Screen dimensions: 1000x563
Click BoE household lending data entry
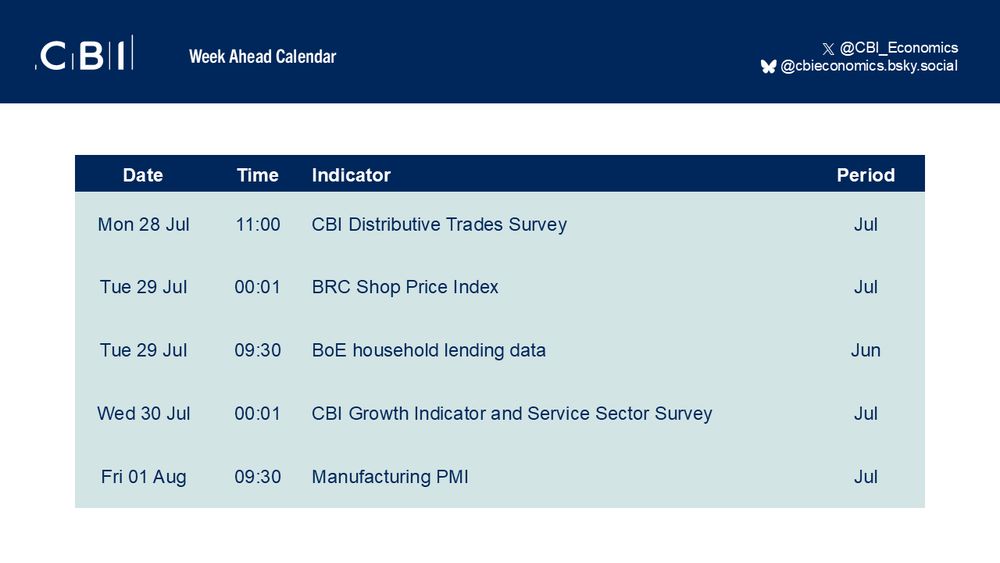tap(429, 350)
